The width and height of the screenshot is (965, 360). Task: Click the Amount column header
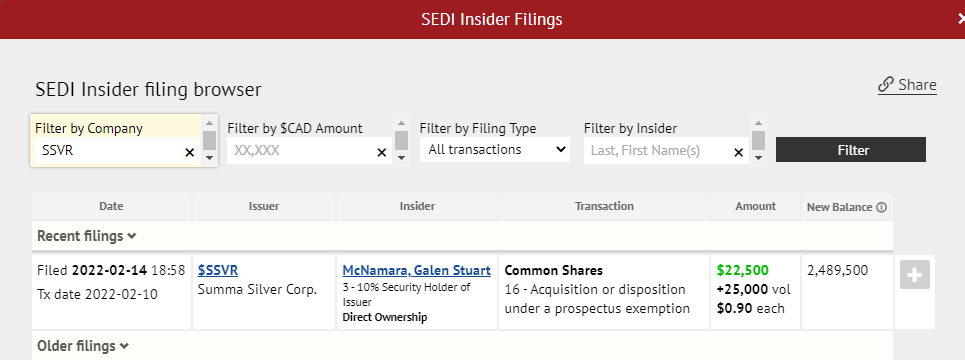click(755, 206)
